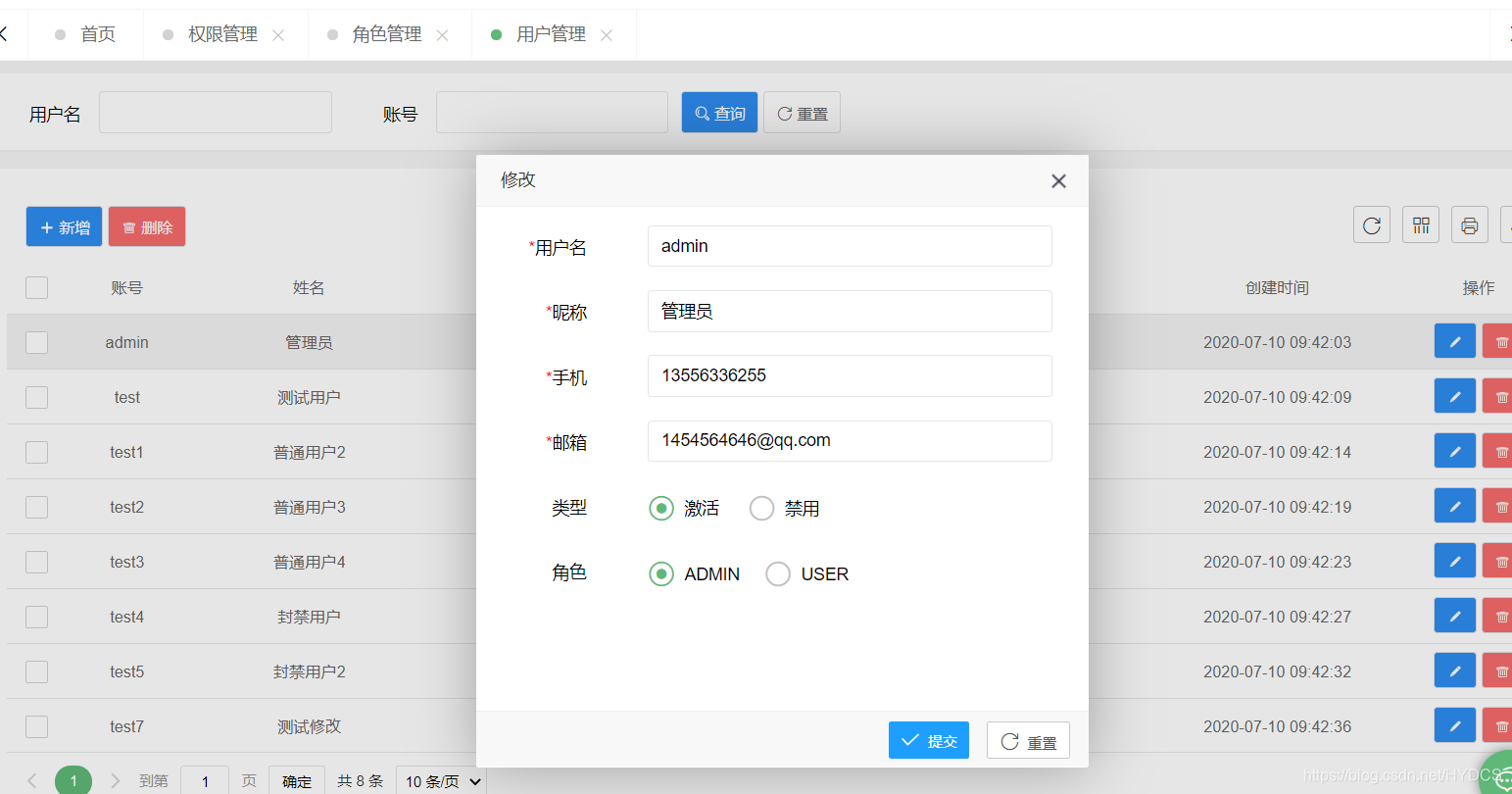This screenshot has height=794, width=1512.
Task: Edit the admin row via pencil icon
Action: pyautogui.click(x=1454, y=341)
